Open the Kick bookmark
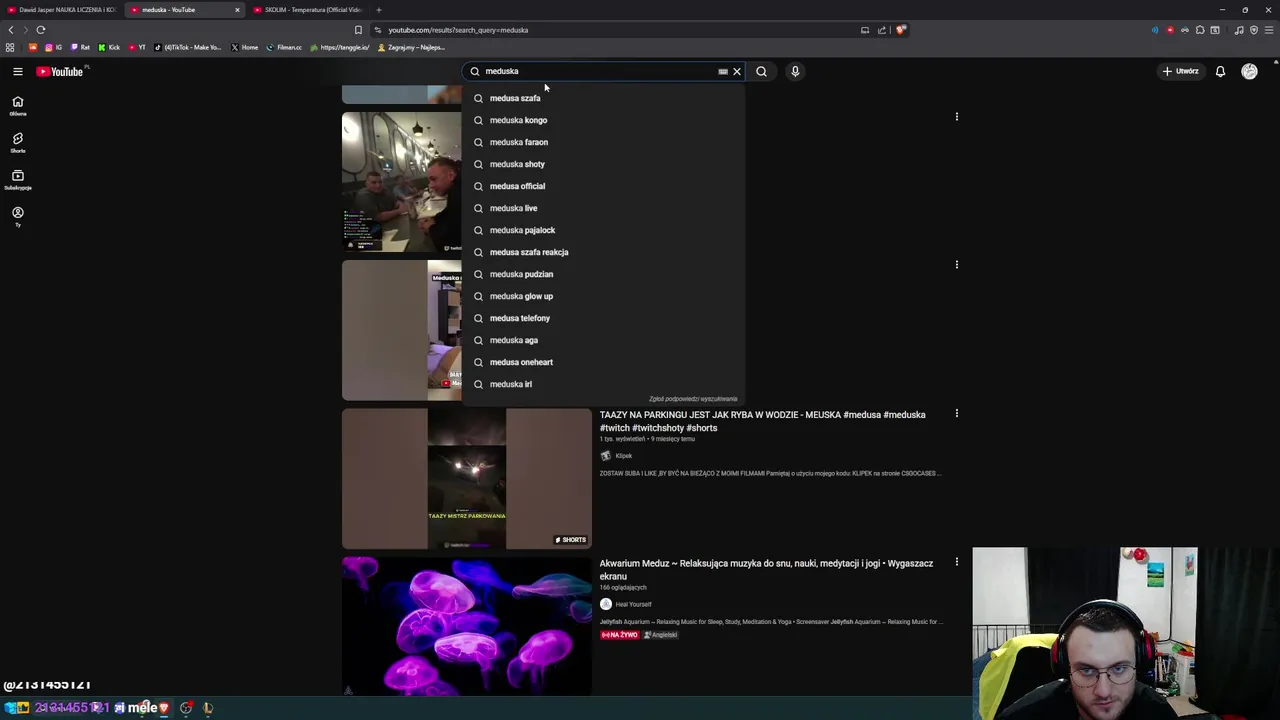Image resolution: width=1280 pixels, height=720 pixels. click(109, 47)
